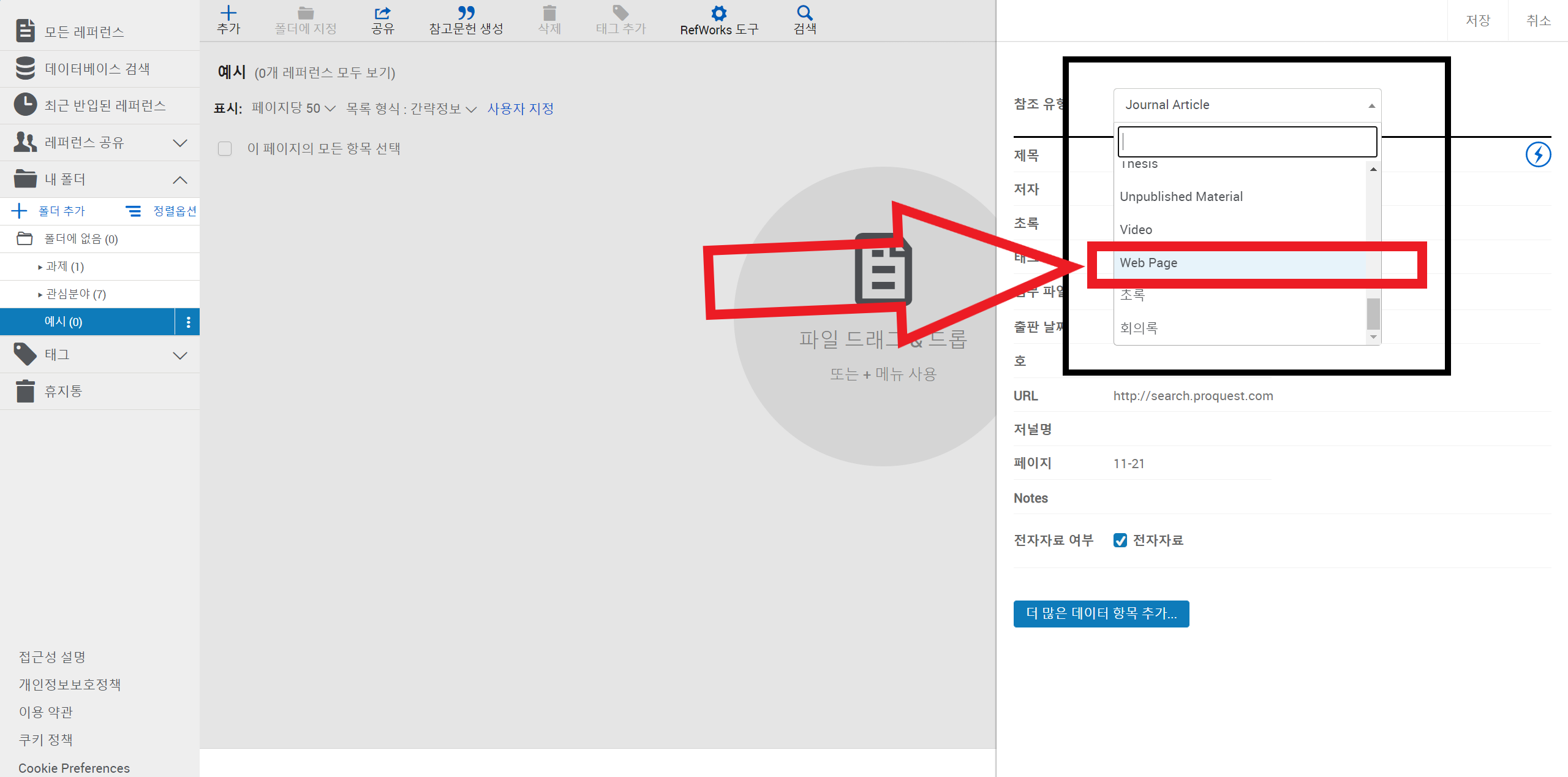Collapse the 내 폴더 section

click(179, 180)
